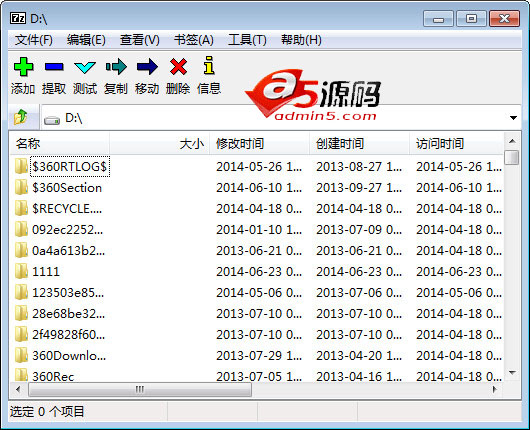Screen dimensions: 530x430
Task: Select the 2f49828f60 folder icon
Action: pyautogui.click(x=21, y=334)
